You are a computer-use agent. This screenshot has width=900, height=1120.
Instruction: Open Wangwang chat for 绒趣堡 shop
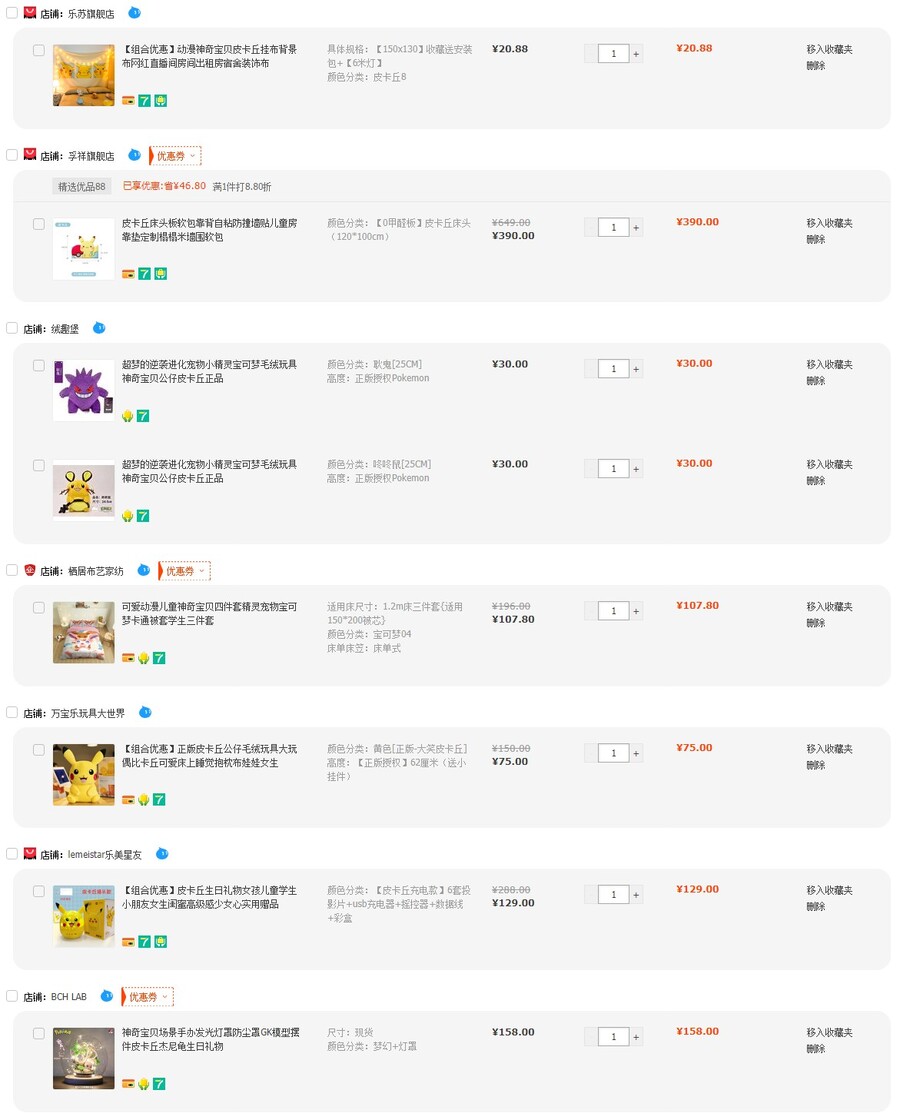coord(99,328)
